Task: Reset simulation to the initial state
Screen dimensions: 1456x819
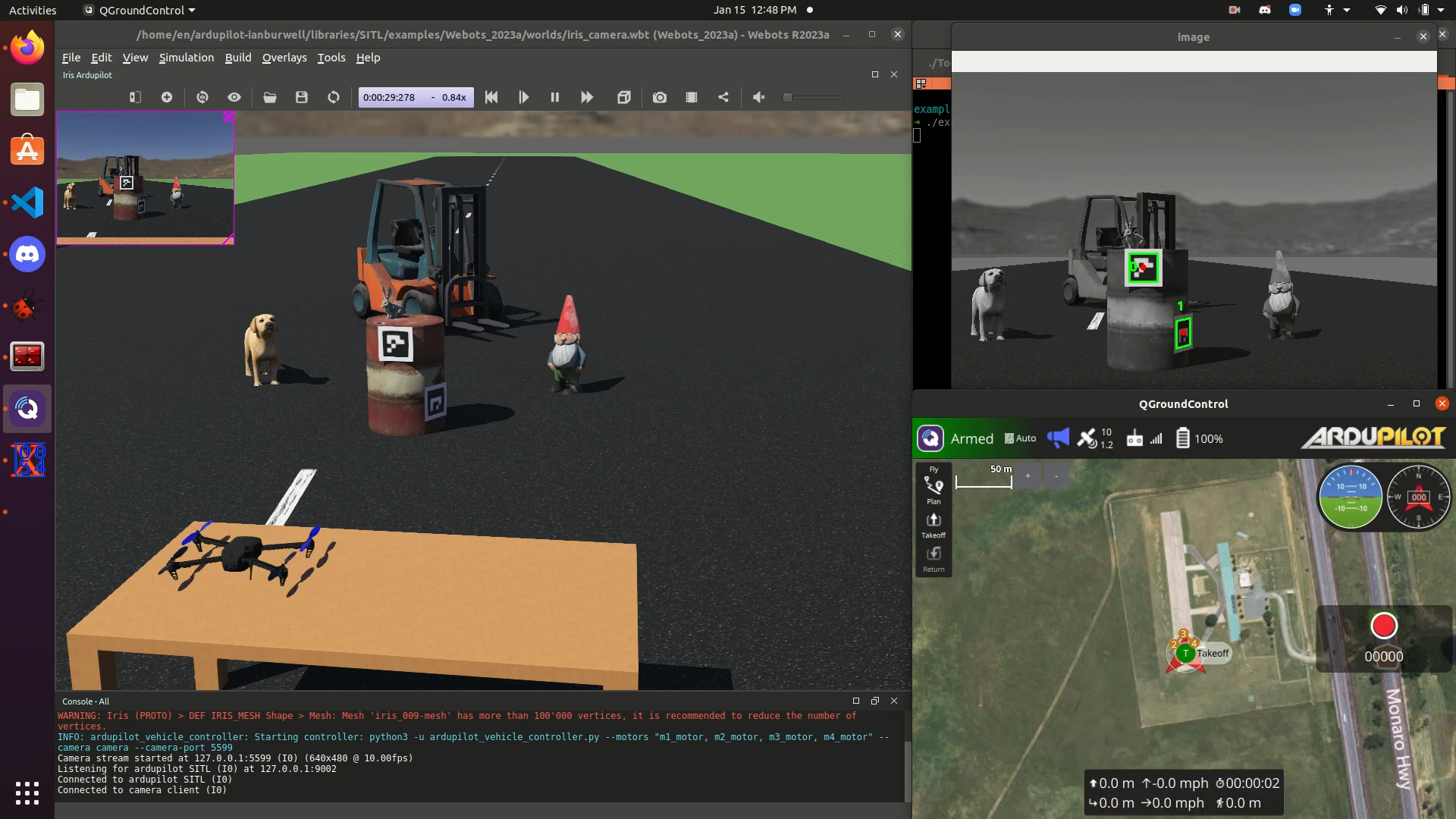Action: 491,97
